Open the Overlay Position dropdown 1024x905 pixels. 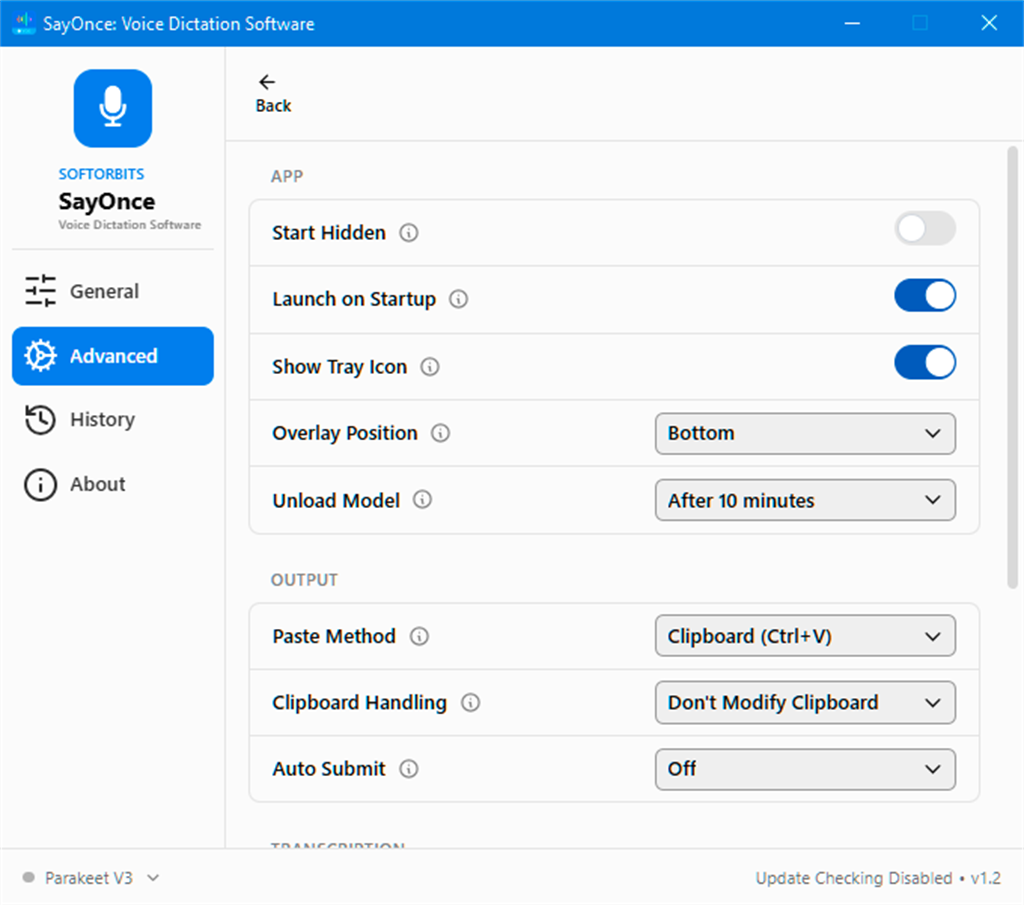click(x=805, y=434)
